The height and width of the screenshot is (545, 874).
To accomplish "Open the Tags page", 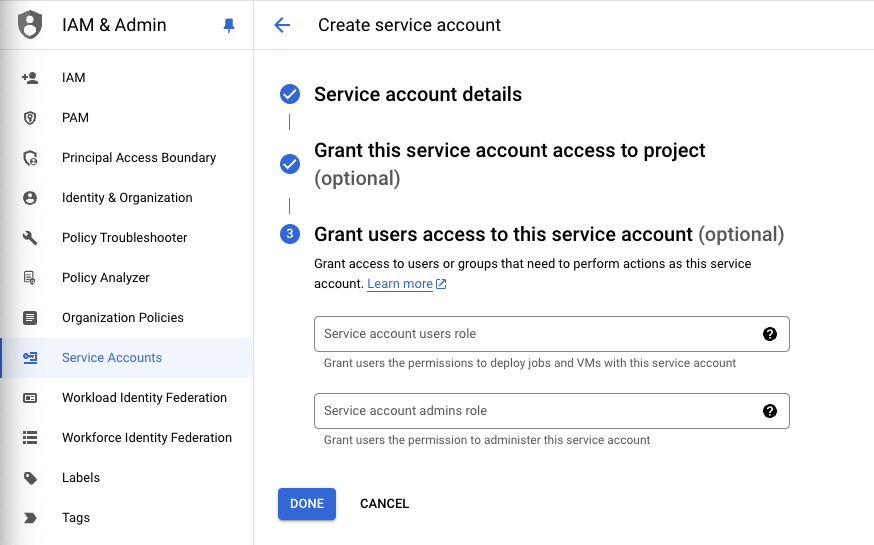I will [127, 518].
